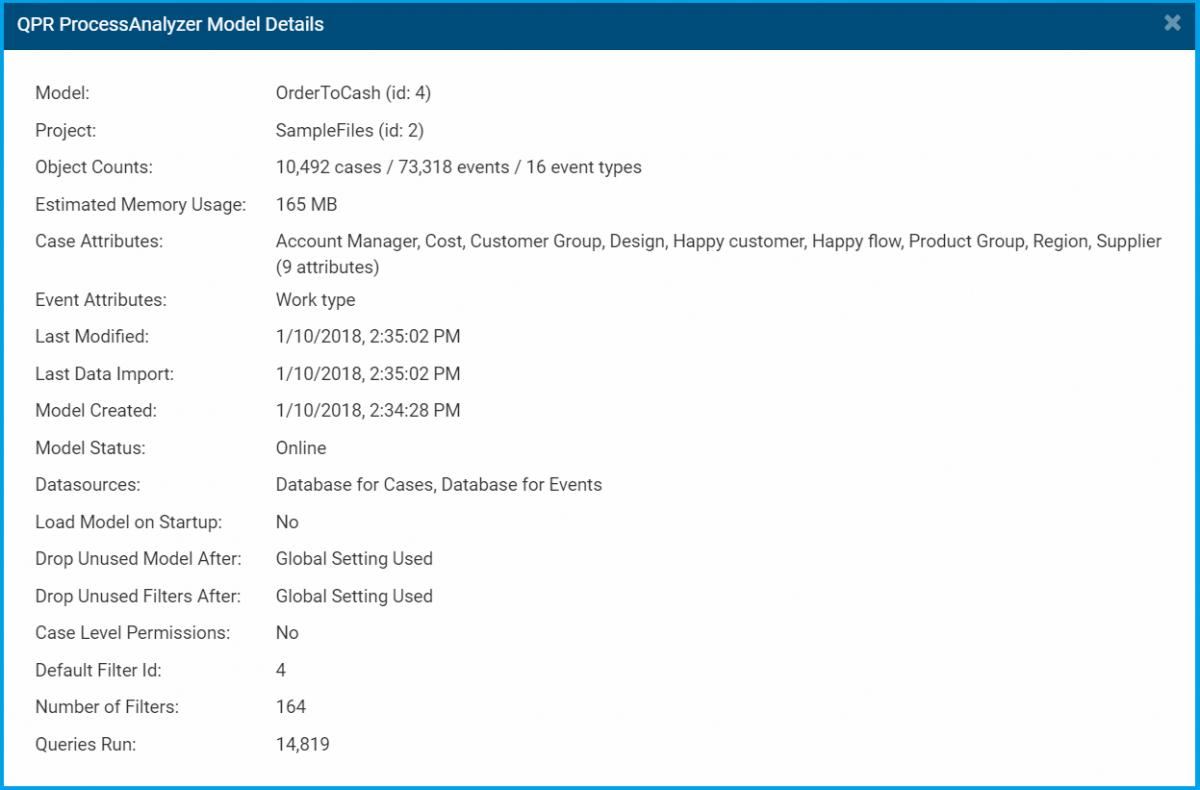
Task: Select the 'Work type' value
Action: (315, 299)
